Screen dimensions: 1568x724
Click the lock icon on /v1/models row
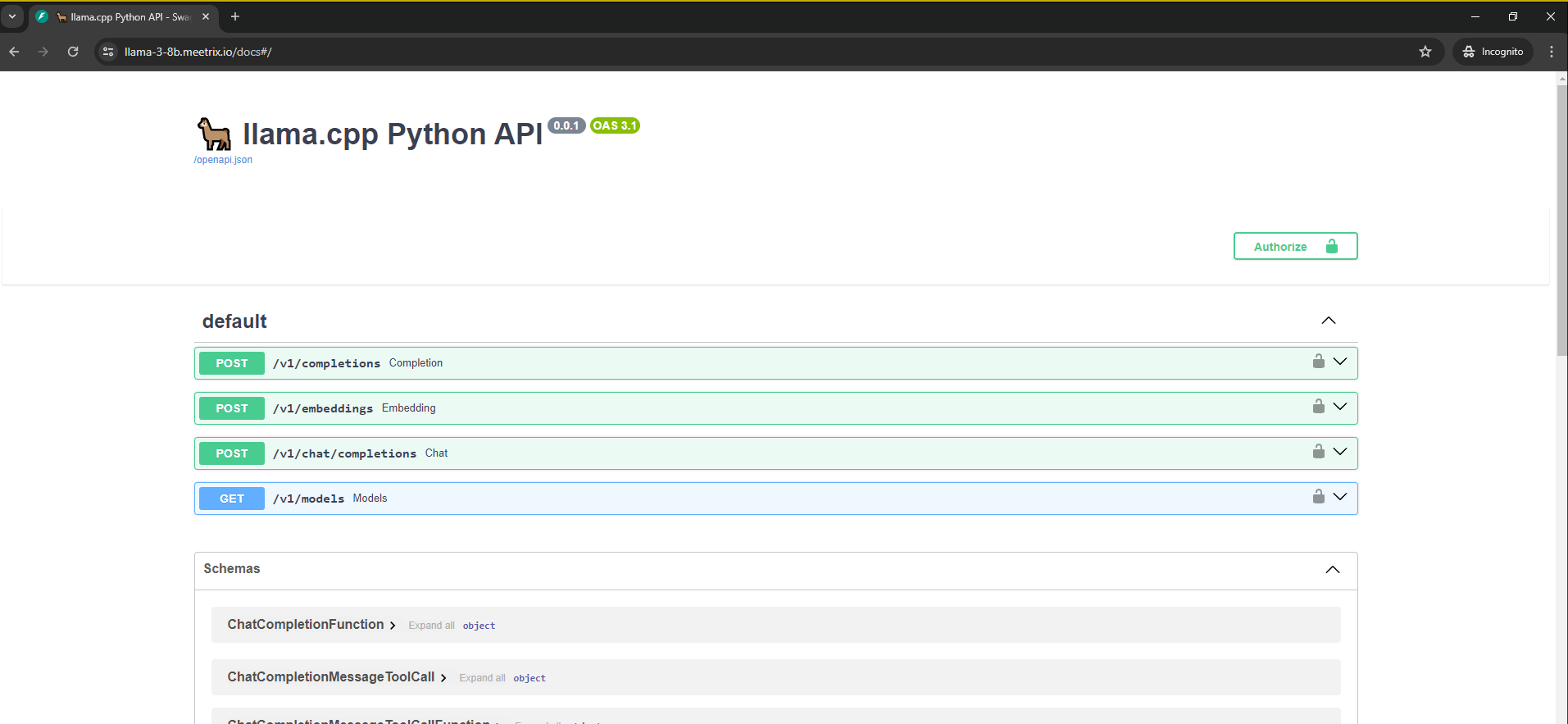(x=1318, y=497)
